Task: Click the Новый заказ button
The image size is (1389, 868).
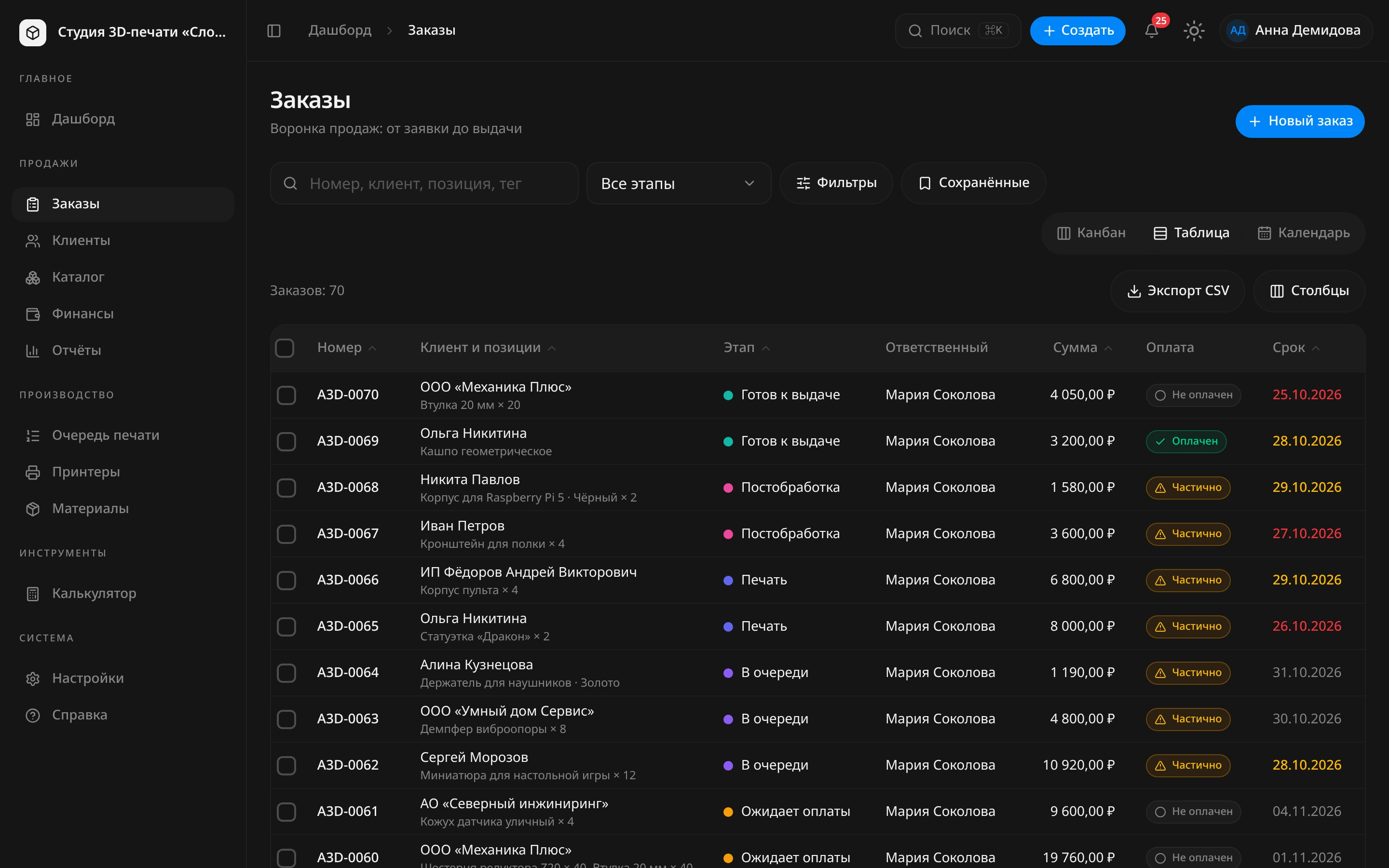Action: [x=1299, y=121]
